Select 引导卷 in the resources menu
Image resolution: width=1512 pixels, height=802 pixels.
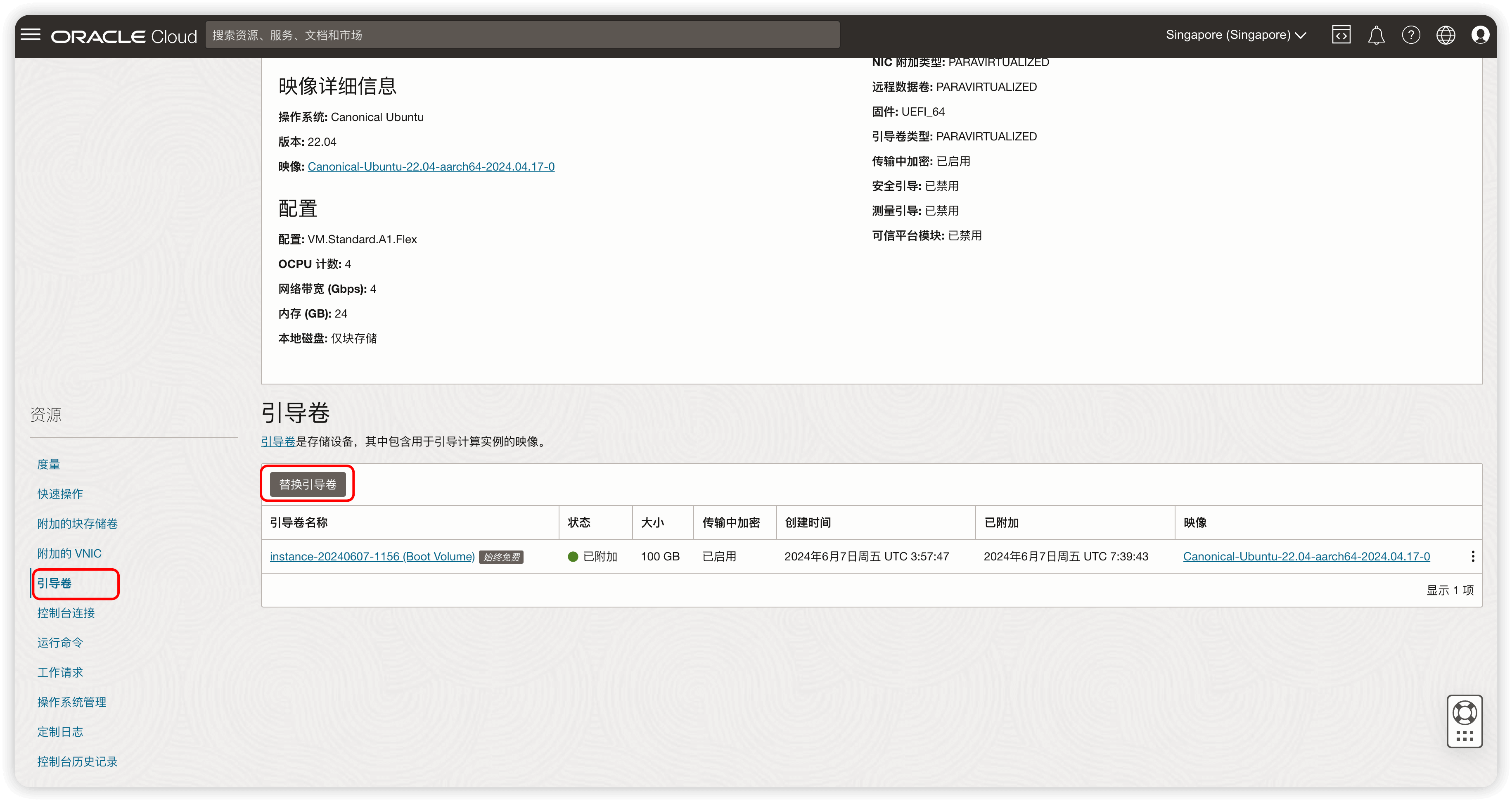[x=55, y=584]
